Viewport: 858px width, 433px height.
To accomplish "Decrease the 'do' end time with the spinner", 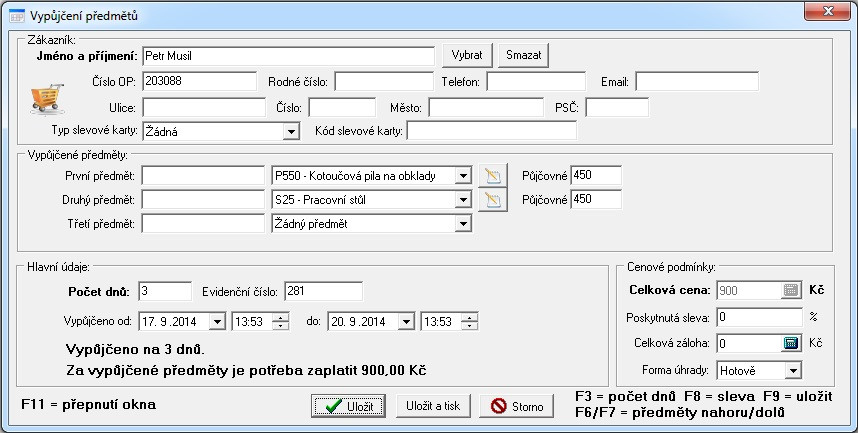I will pos(469,325).
